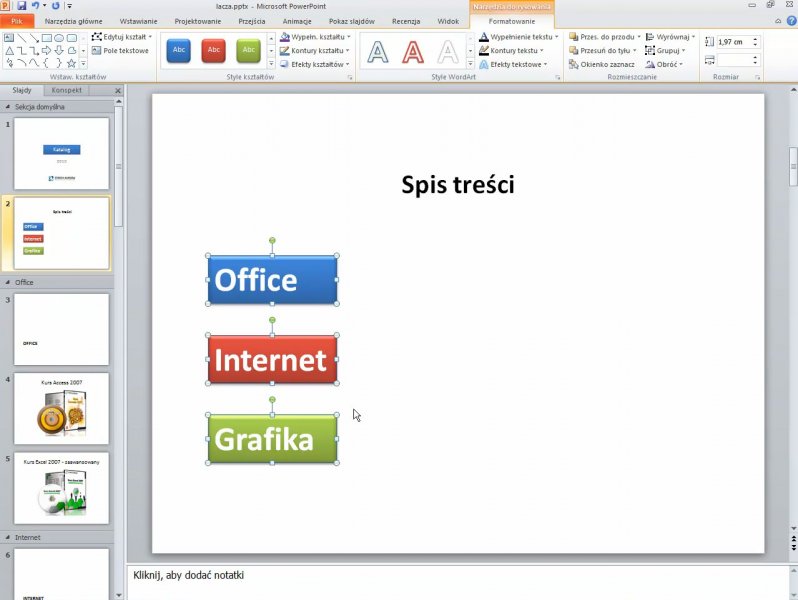798x600 pixels.
Task: Select slide 4 thumbnail Kurs Access 2007
Action: point(61,408)
